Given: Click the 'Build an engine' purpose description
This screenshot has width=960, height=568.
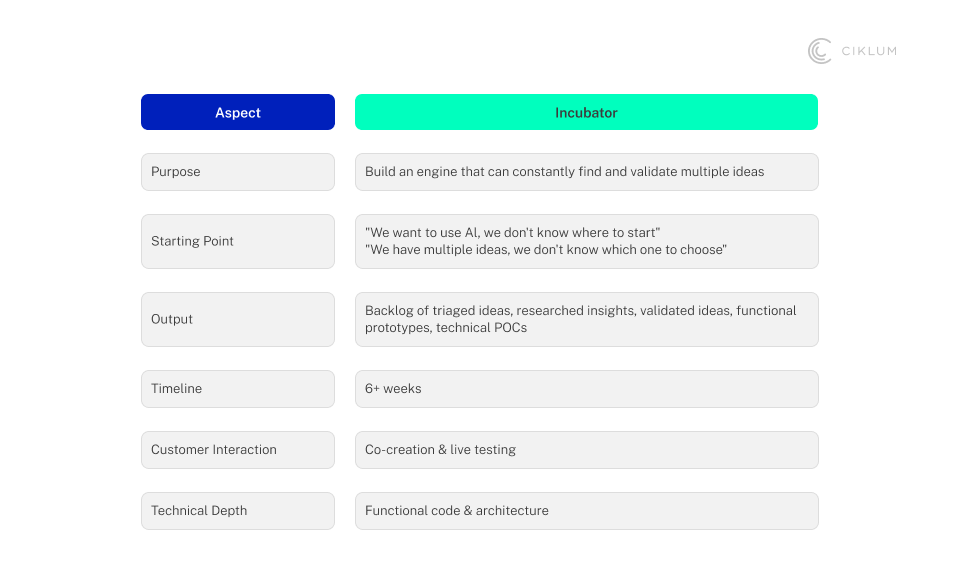Looking at the screenshot, I should click(x=564, y=172).
